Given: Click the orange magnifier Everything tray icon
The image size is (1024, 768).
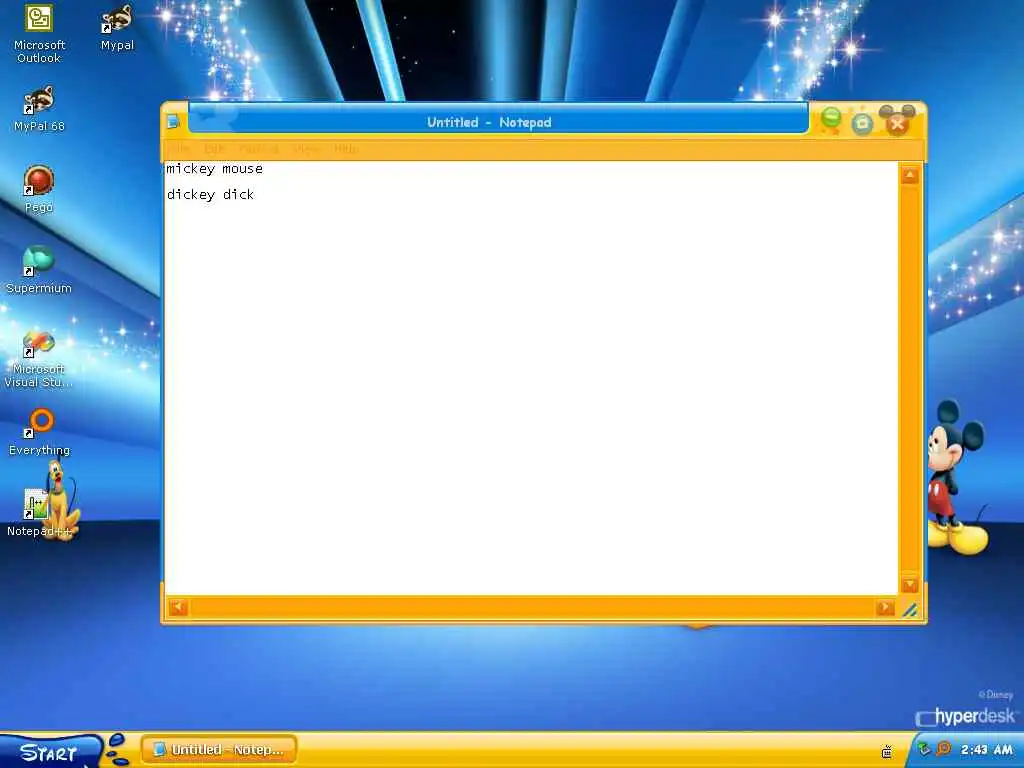Looking at the screenshot, I should (x=943, y=749).
